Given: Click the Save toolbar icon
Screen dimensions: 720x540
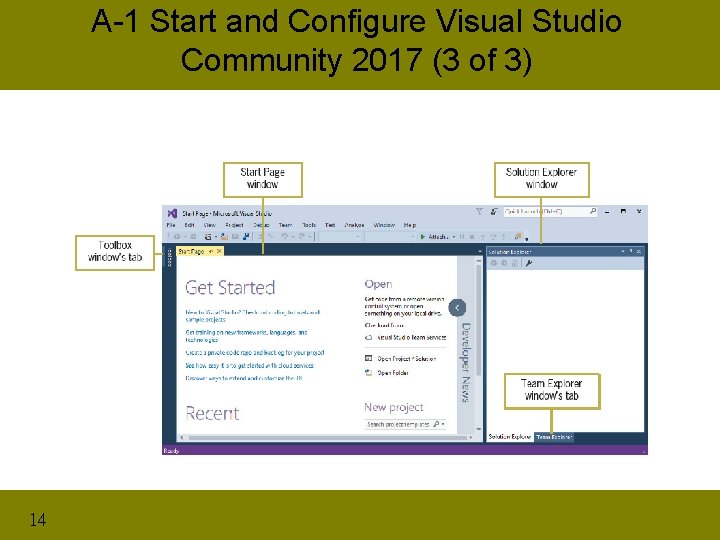Looking at the screenshot, I should 235,236.
